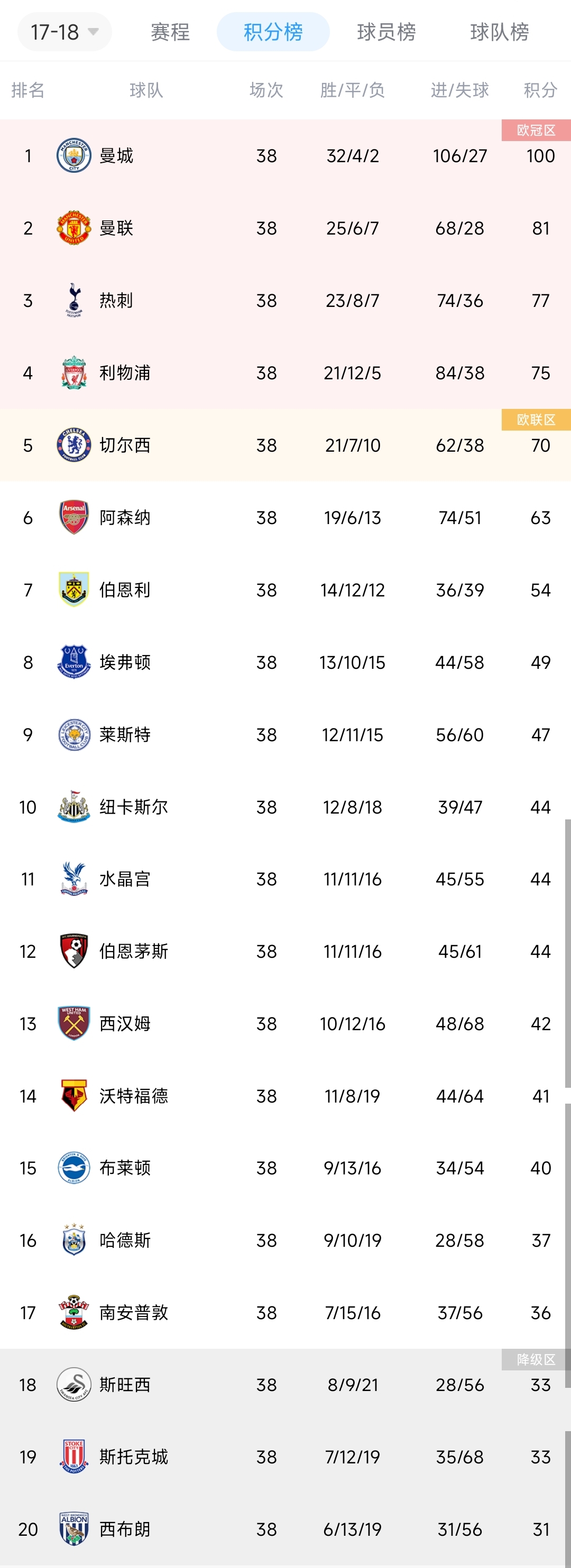Screen dimensions: 571x1568
Task: Click the 积分 column header
Action: (x=540, y=90)
